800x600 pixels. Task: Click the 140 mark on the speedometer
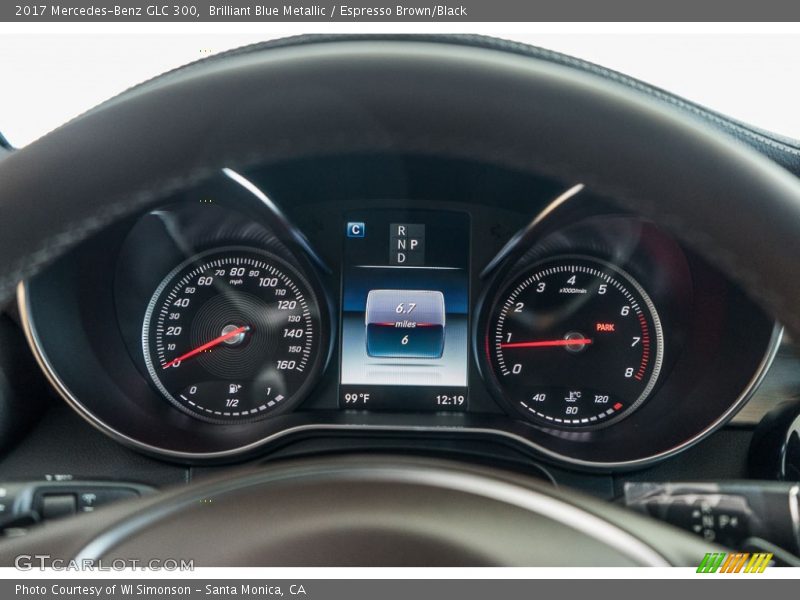tap(293, 333)
